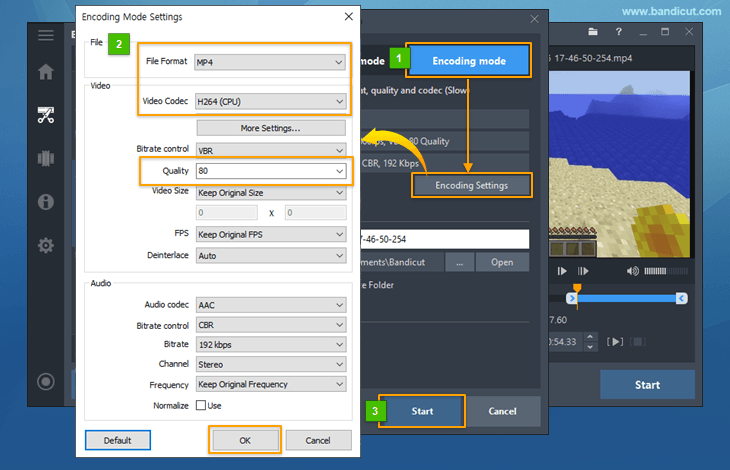
Task: Click the Encoding Settings button
Action: pyautogui.click(x=471, y=185)
